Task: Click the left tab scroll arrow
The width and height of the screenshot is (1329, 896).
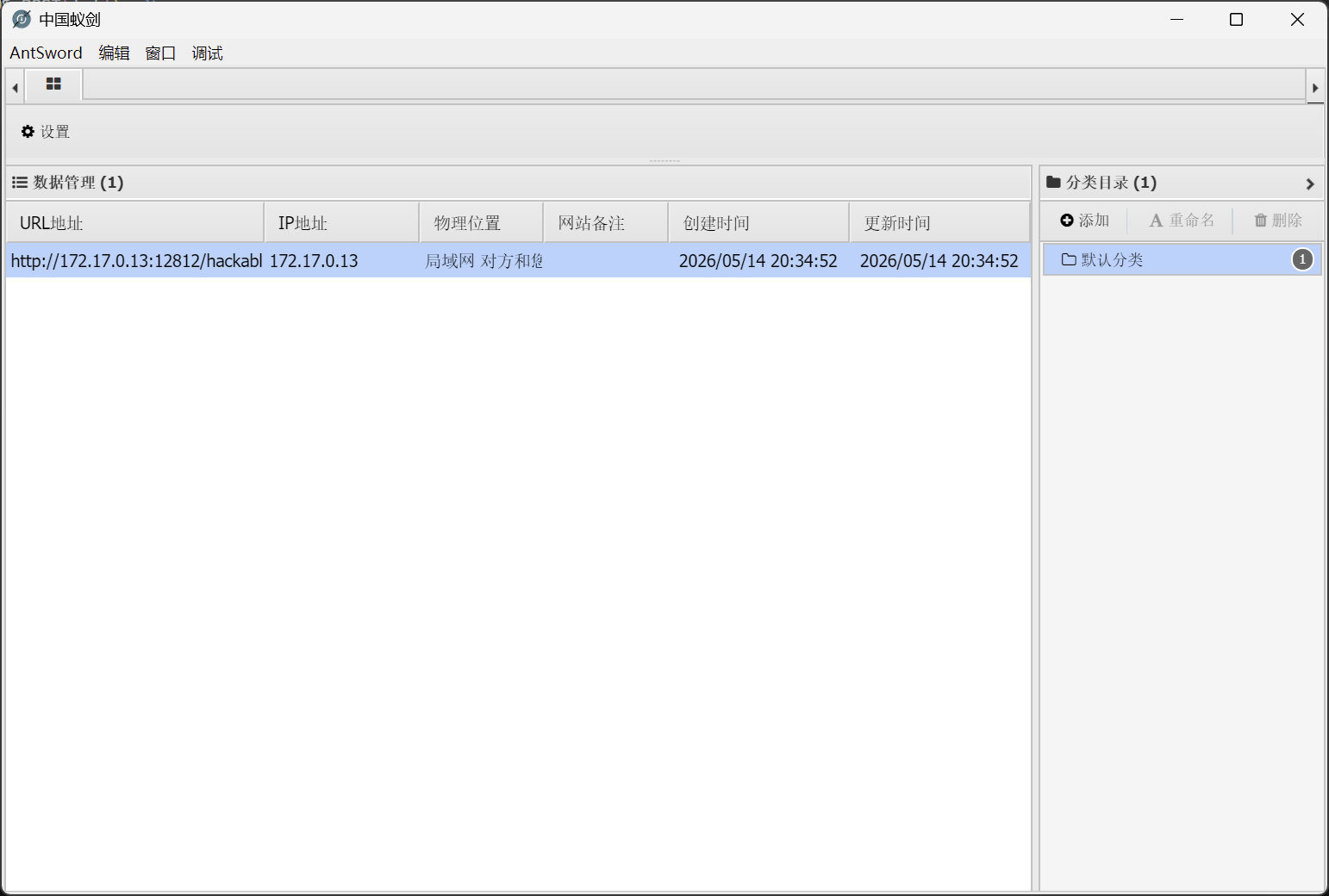Action: click(15, 87)
